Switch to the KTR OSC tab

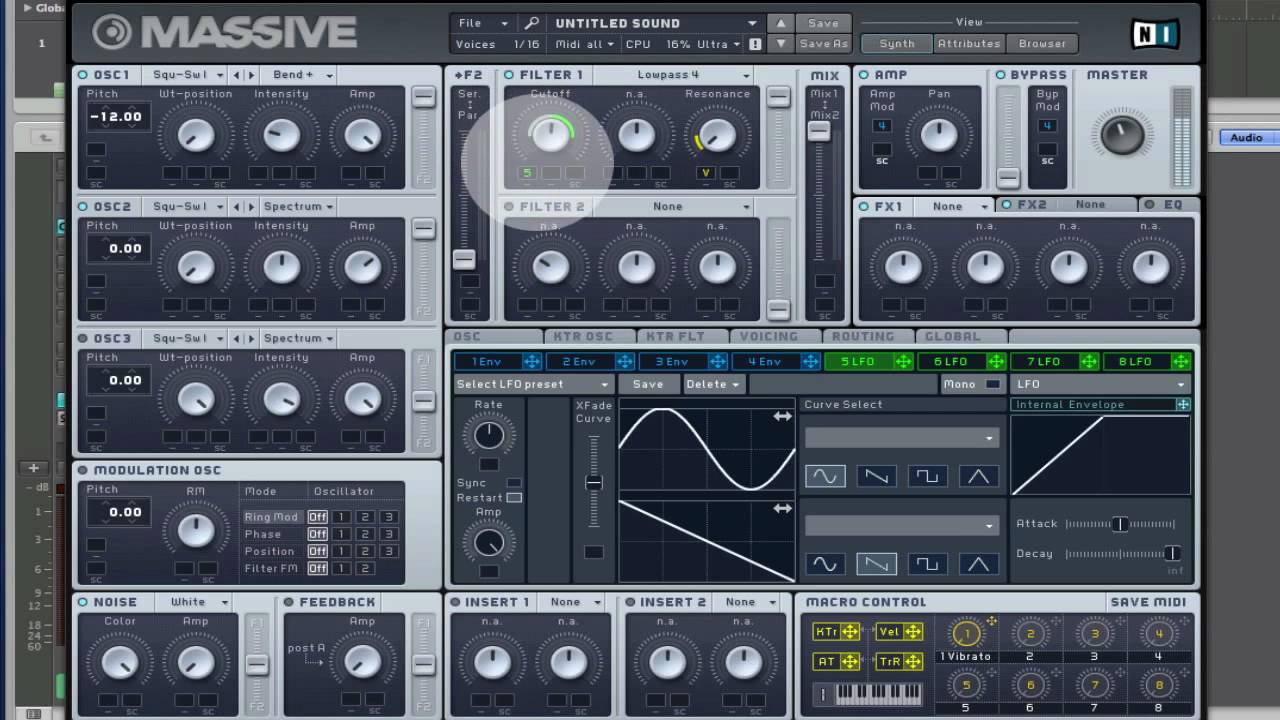588,337
